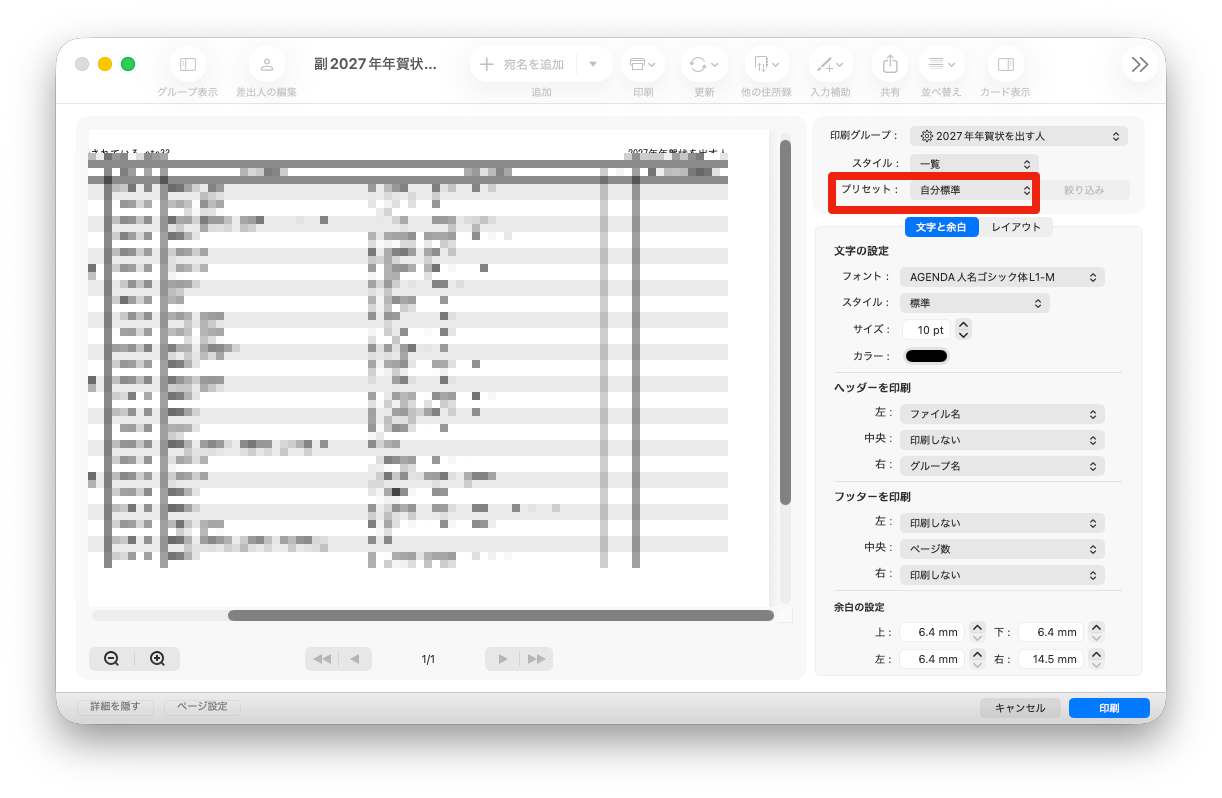Click the カード表示 toolbar icon
Screen dimensions: 1222x798
point(1005,64)
